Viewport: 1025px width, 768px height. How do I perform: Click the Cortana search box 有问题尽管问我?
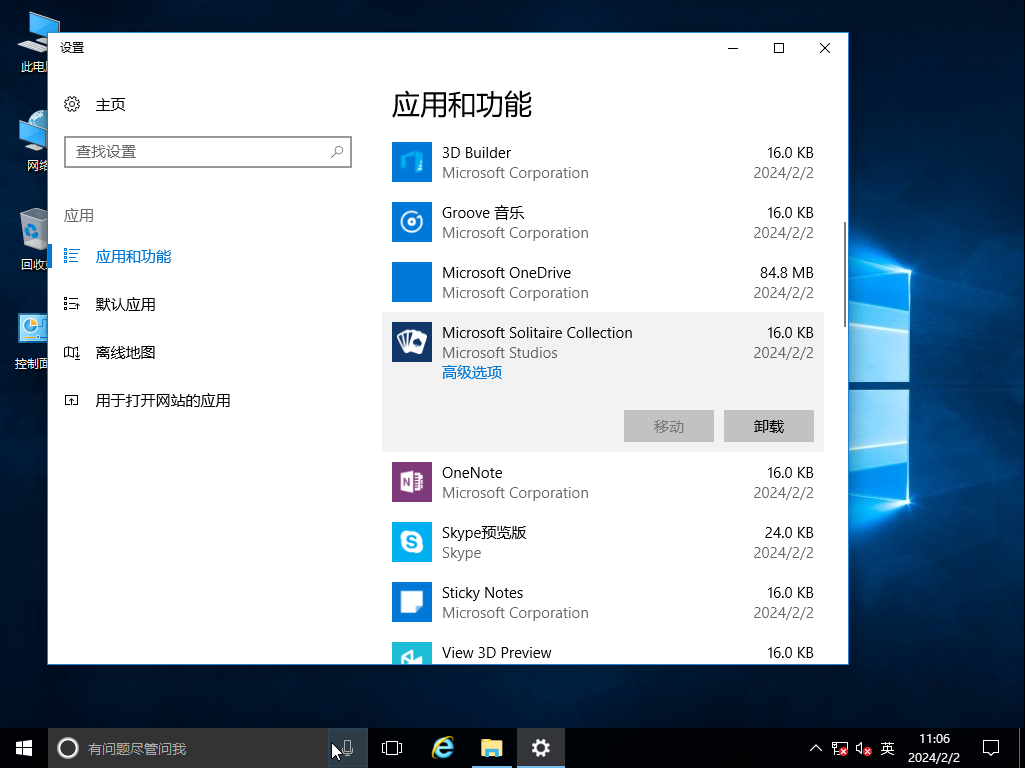188,748
